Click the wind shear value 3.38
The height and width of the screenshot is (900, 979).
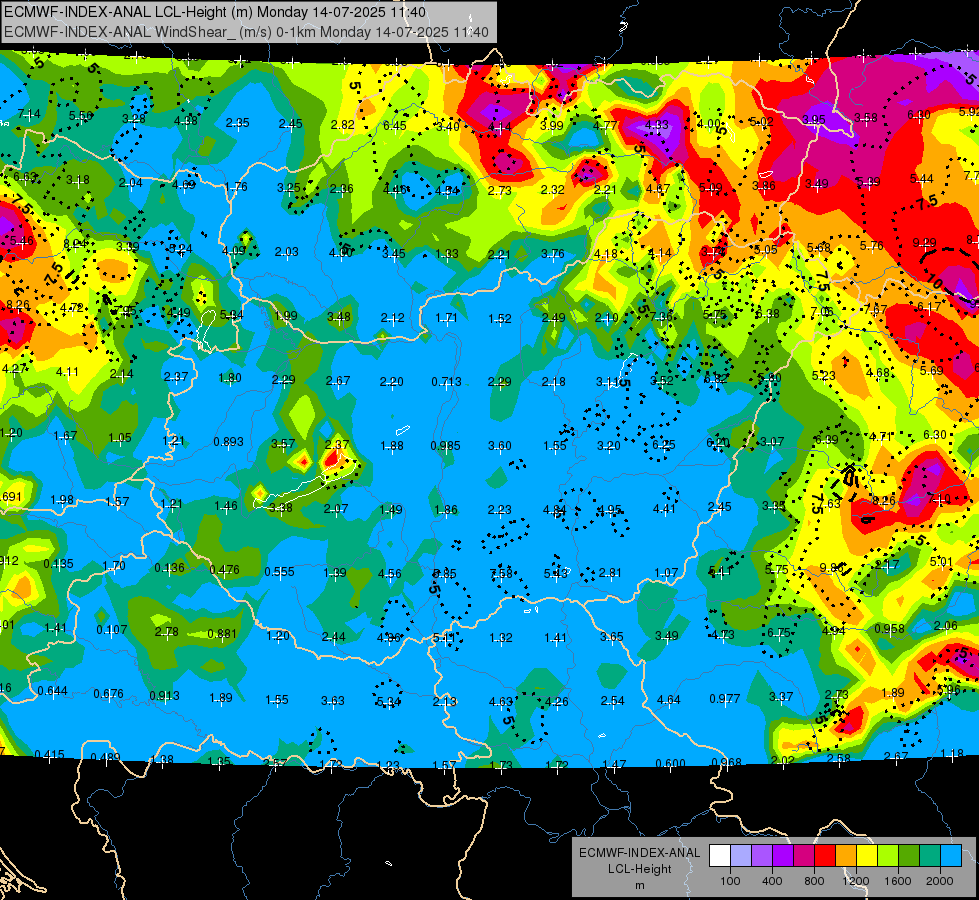281,507
